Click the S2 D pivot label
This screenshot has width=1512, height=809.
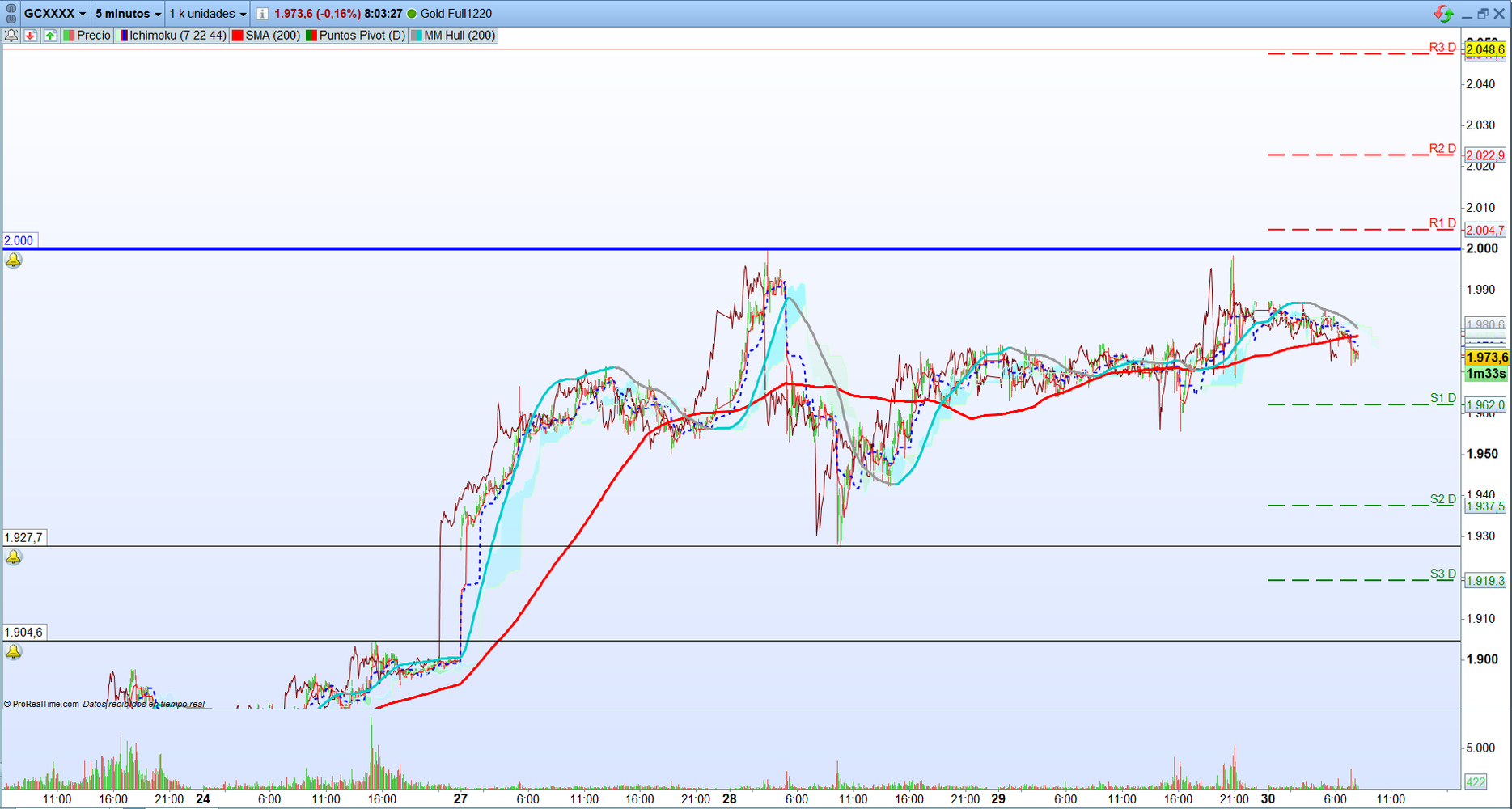tap(1442, 499)
